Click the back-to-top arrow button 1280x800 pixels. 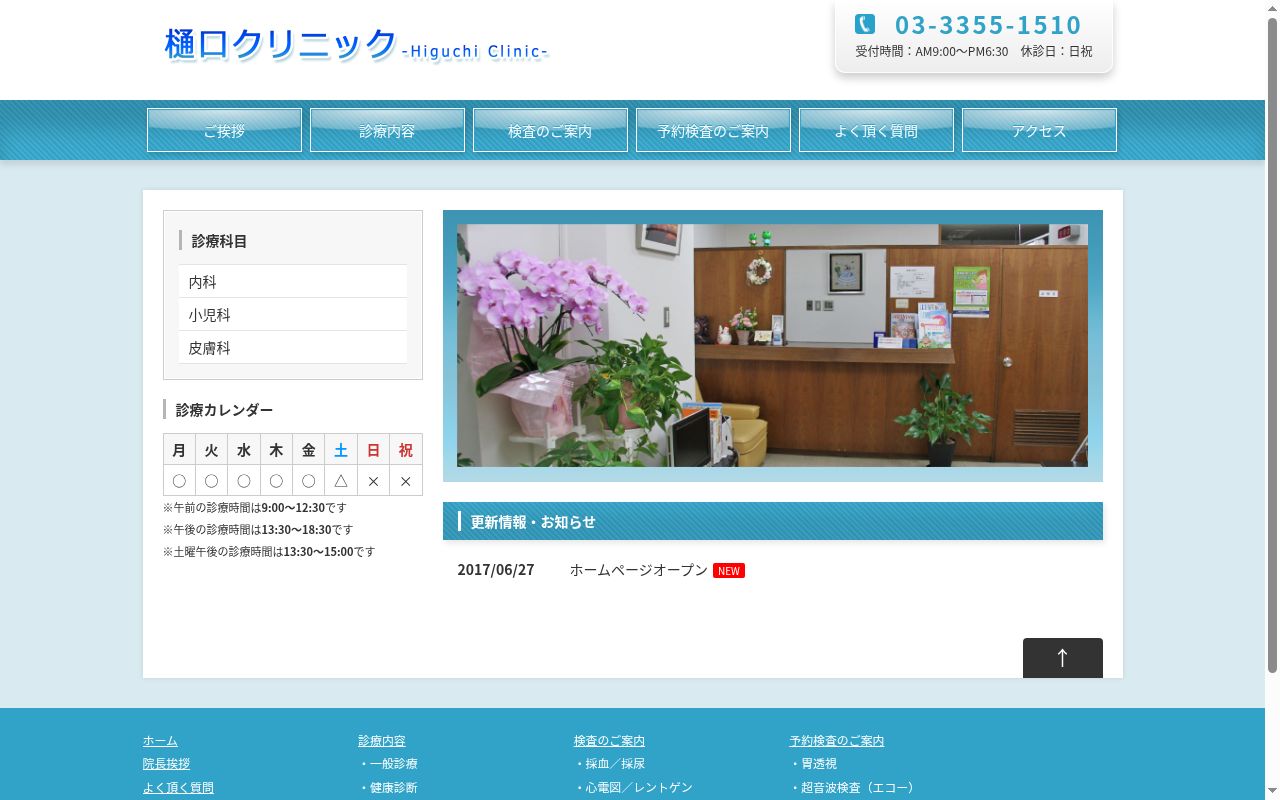[1062, 658]
